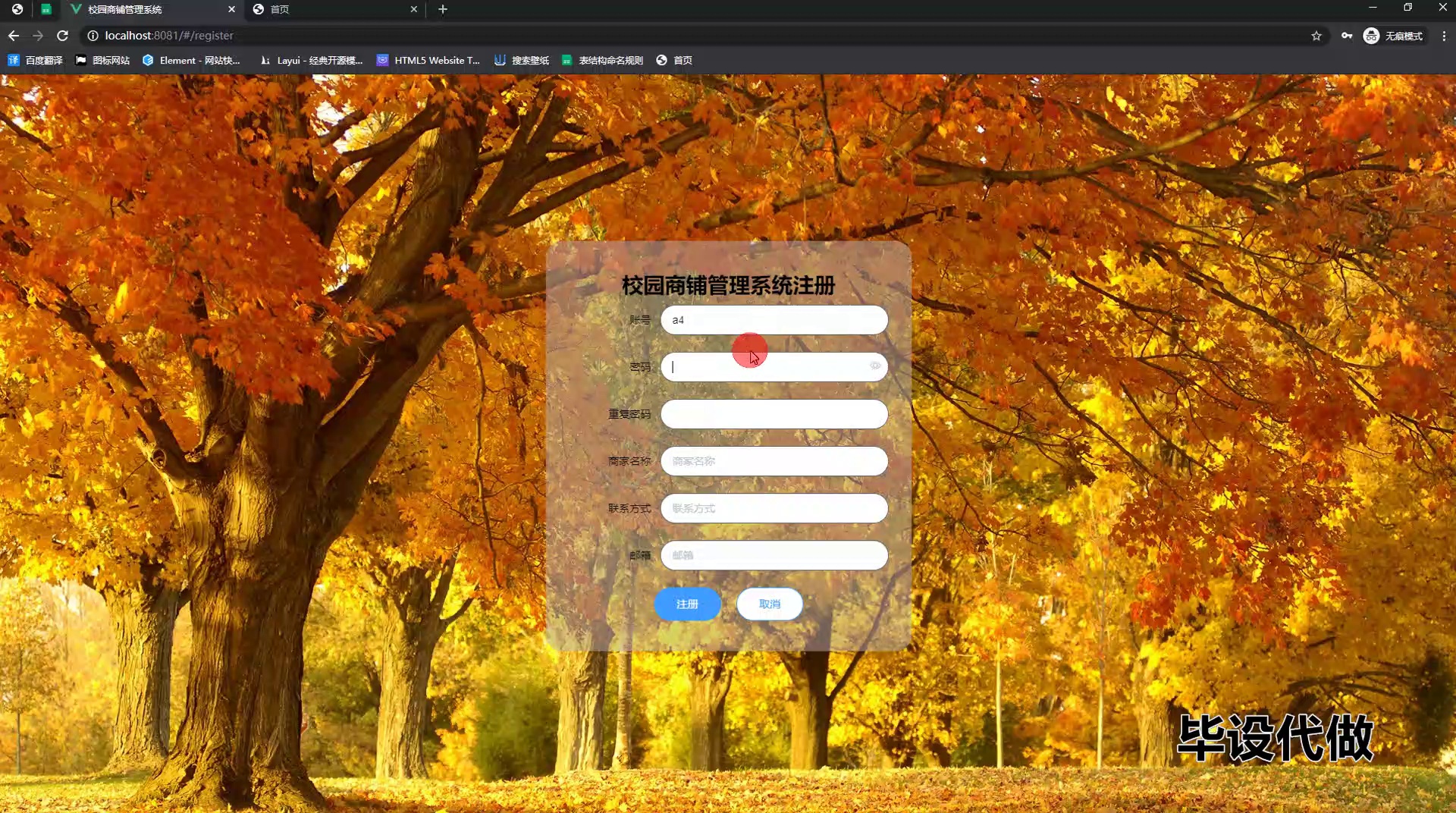The image size is (1456, 813).
Task: Click the 取消 button
Action: (770, 604)
